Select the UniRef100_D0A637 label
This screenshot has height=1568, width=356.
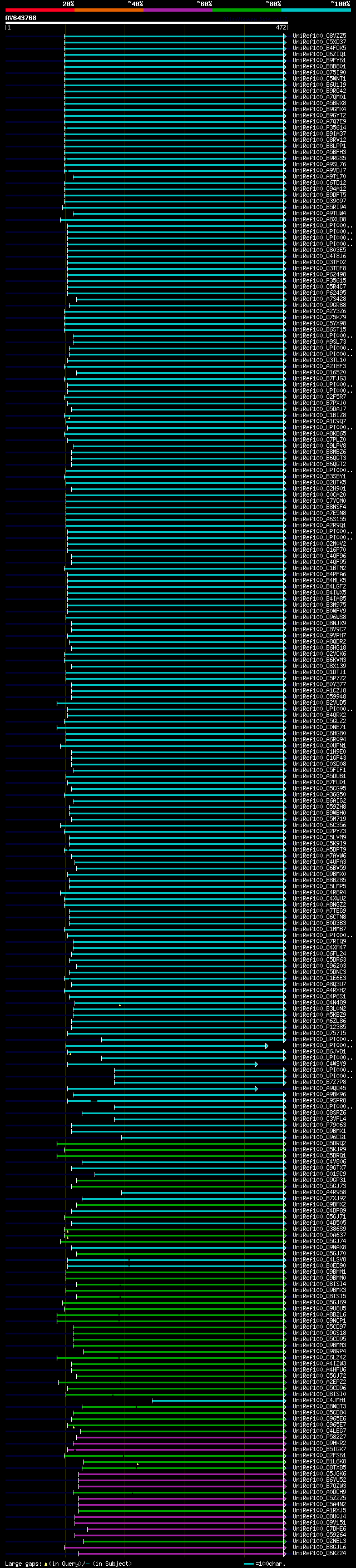pos(319,1234)
